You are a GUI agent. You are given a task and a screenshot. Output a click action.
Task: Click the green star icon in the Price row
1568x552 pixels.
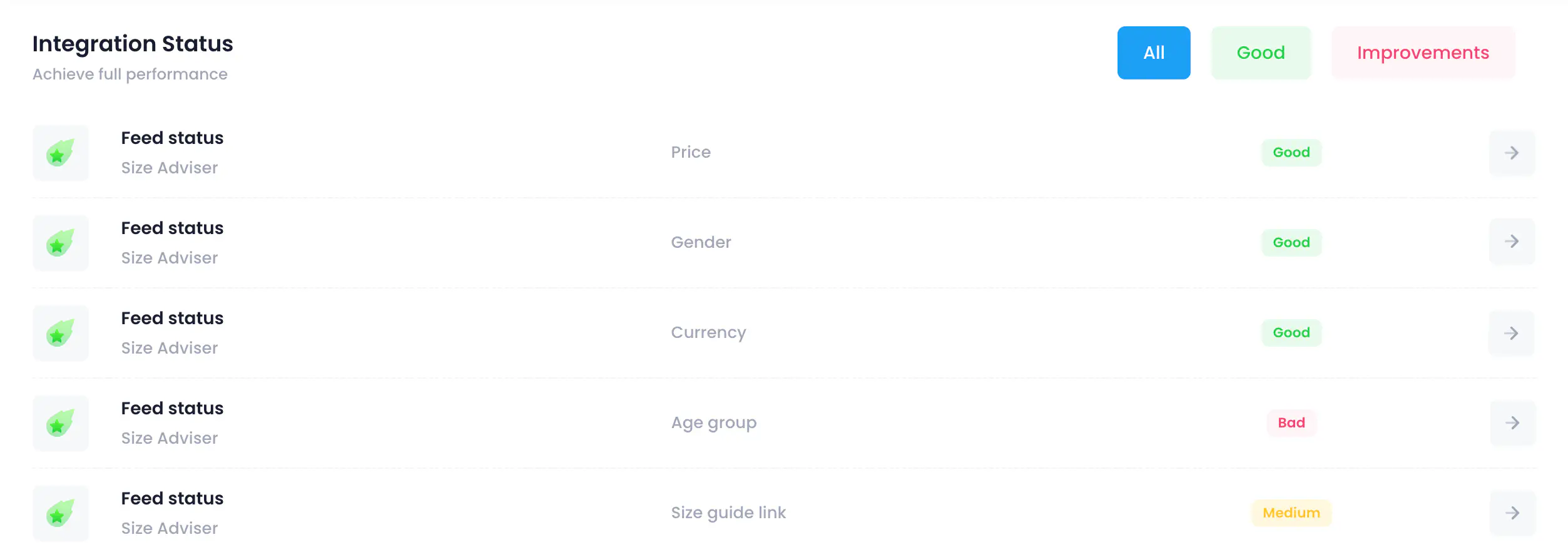(x=60, y=153)
